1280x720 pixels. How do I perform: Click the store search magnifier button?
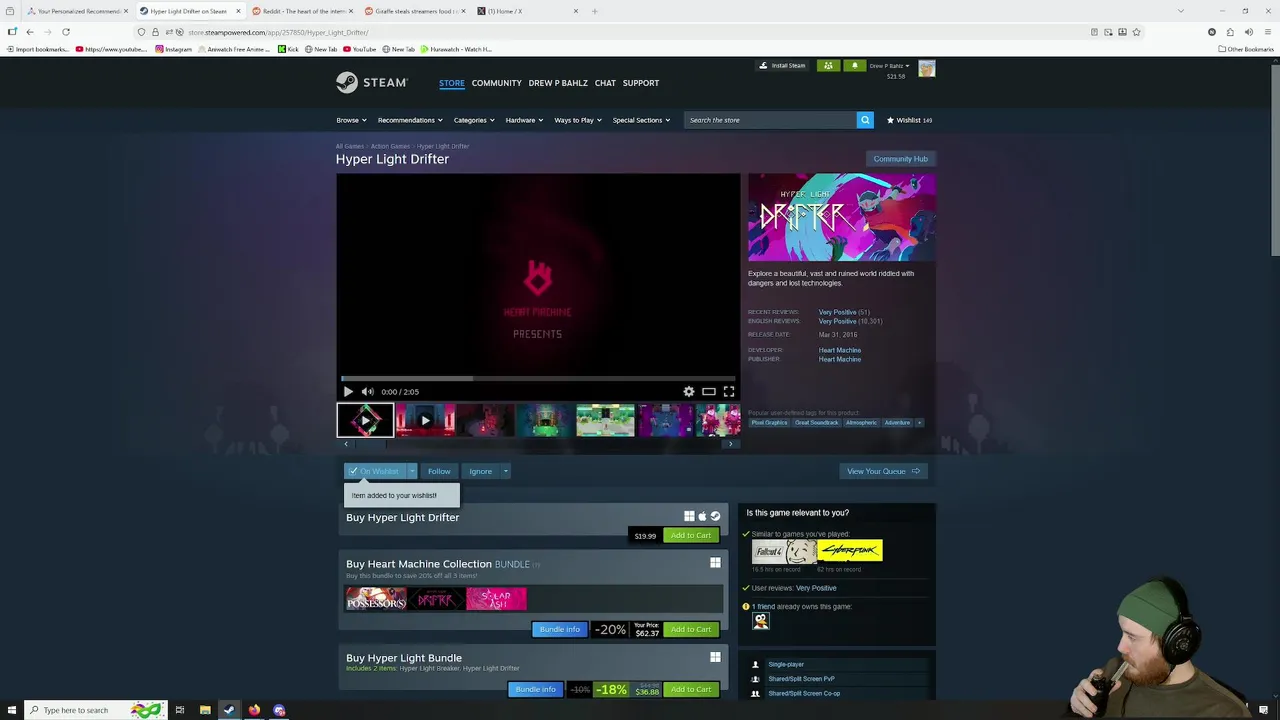865,120
